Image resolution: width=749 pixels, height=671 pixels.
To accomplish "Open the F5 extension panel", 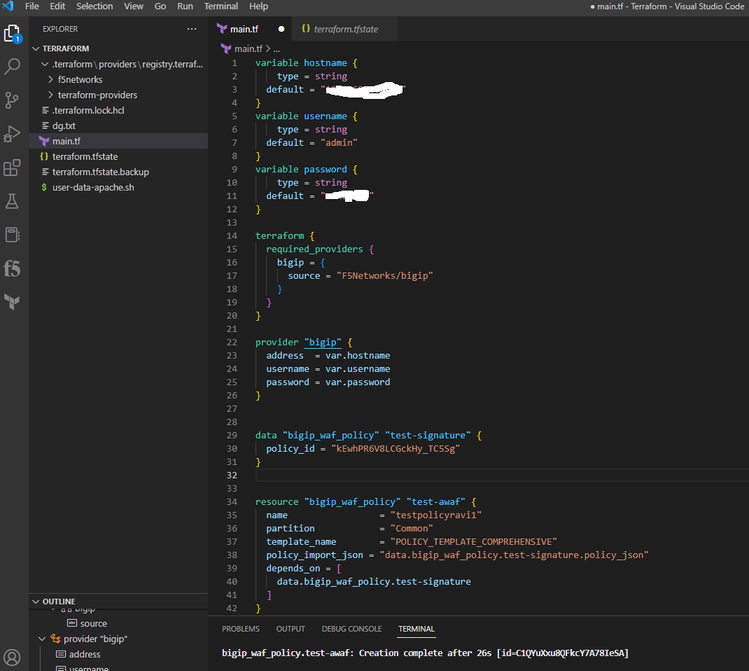I will (13, 269).
